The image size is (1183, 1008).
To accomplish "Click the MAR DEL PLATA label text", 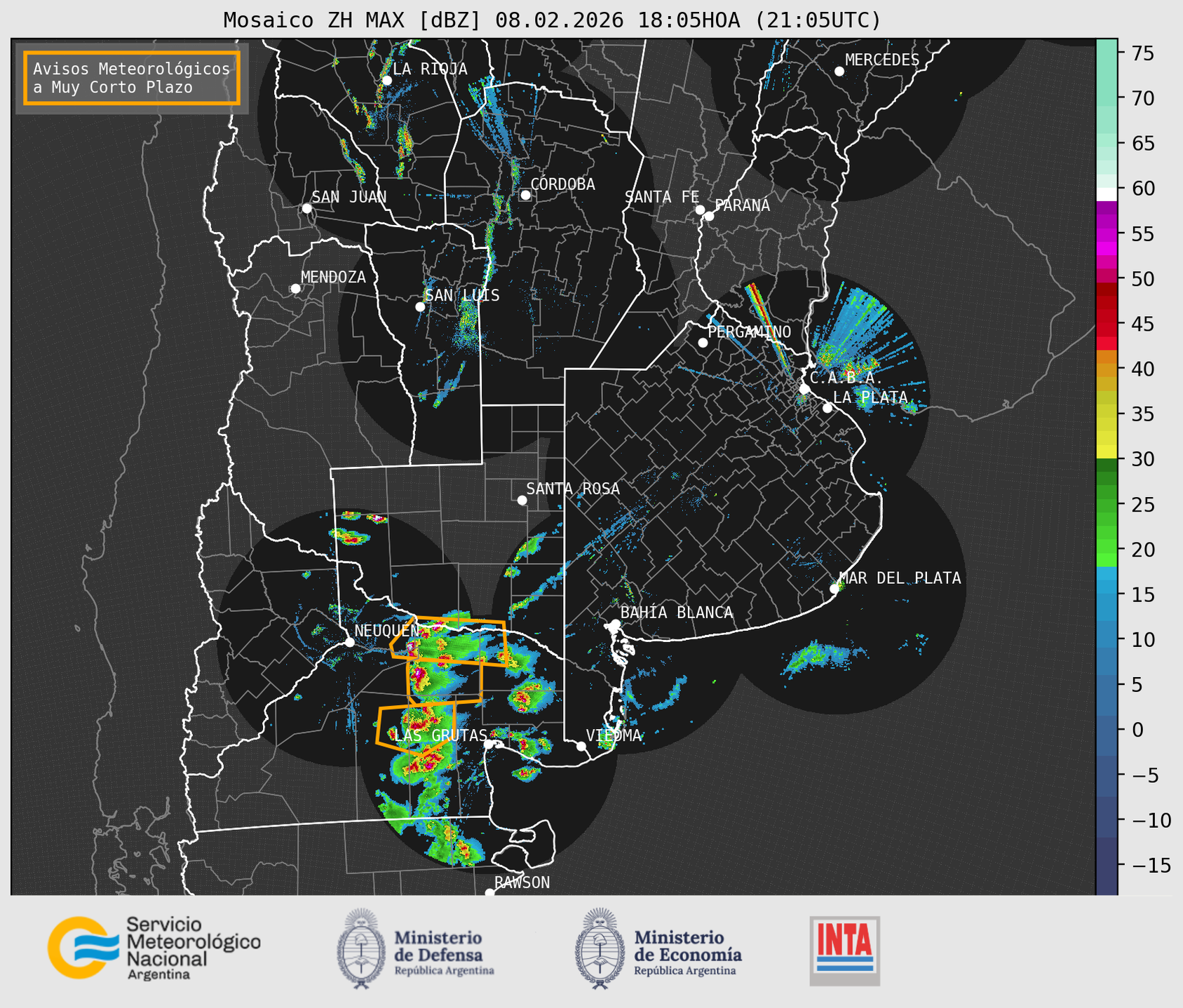I will coord(900,578).
